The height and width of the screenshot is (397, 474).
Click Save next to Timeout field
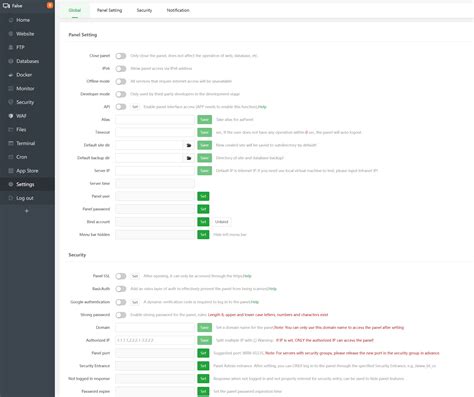coord(204,132)
